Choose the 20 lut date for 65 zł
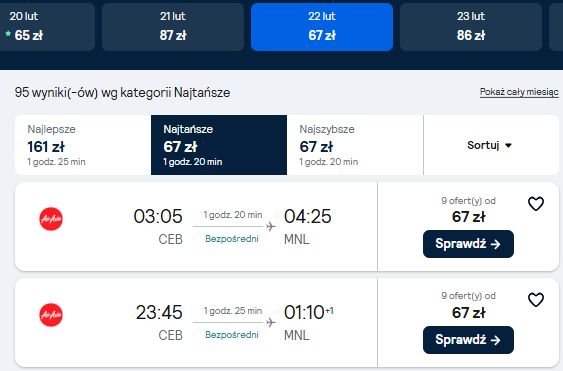The height and width of the screenshot is (371, 563). click(x=47, y=27)
